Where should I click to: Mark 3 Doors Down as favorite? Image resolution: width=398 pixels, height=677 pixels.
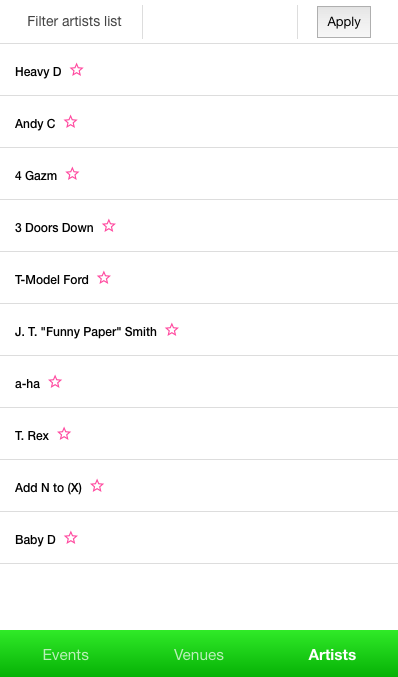pos(109,226)
